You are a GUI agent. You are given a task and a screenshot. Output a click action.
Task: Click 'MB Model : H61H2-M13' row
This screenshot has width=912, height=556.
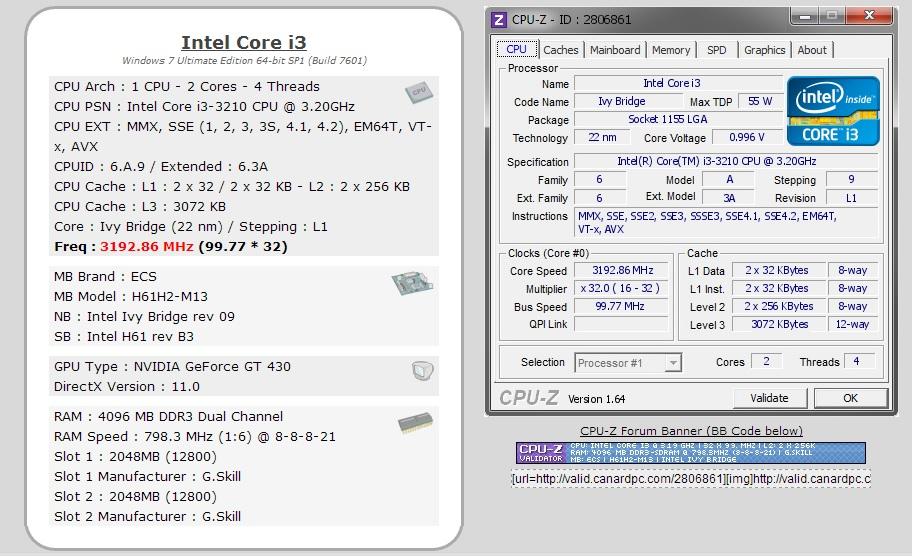pos(131,297)
